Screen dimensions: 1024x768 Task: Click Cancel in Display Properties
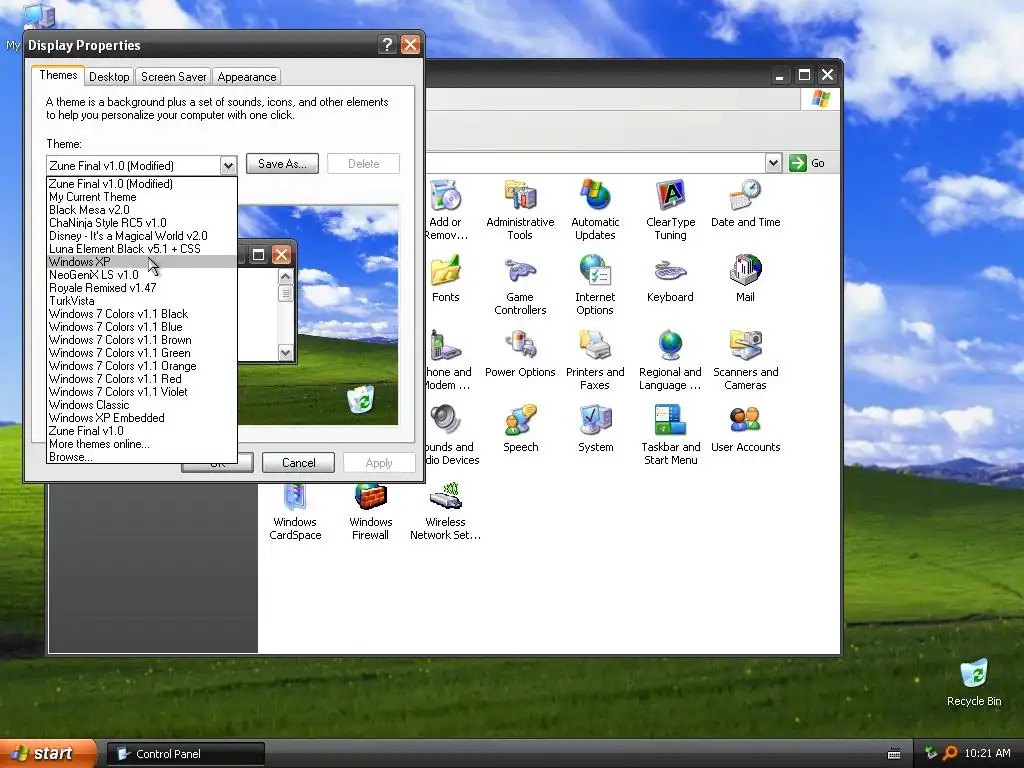298,462
